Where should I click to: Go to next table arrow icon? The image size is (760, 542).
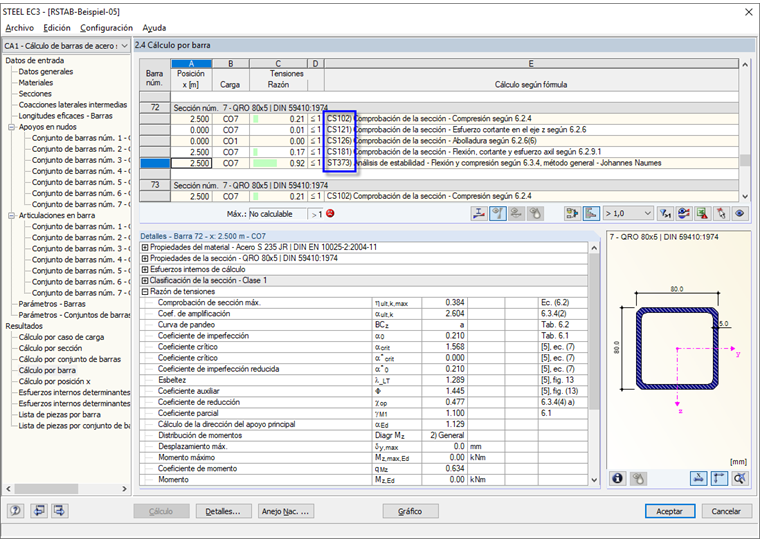point(60,510)
